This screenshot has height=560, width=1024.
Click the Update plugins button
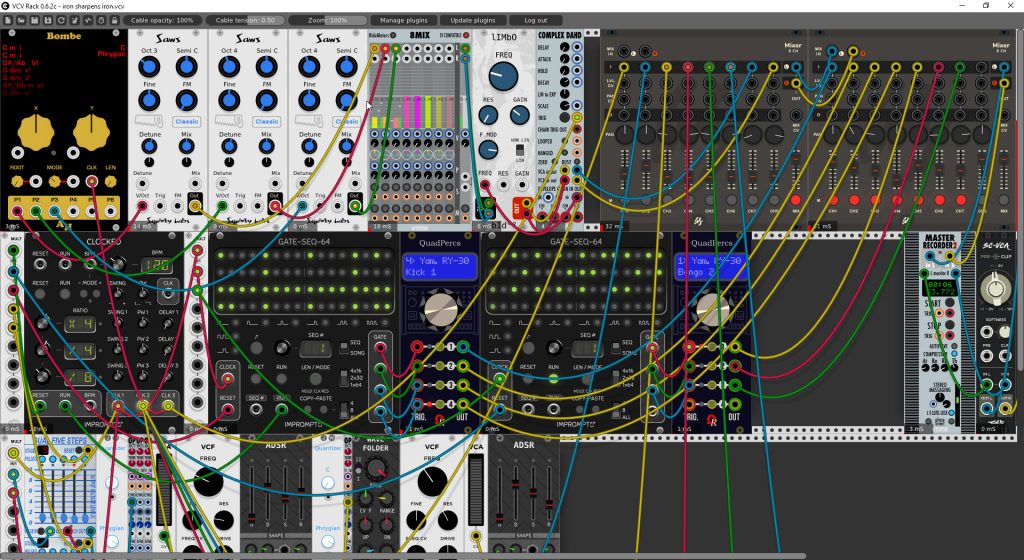tap(473, 20)
